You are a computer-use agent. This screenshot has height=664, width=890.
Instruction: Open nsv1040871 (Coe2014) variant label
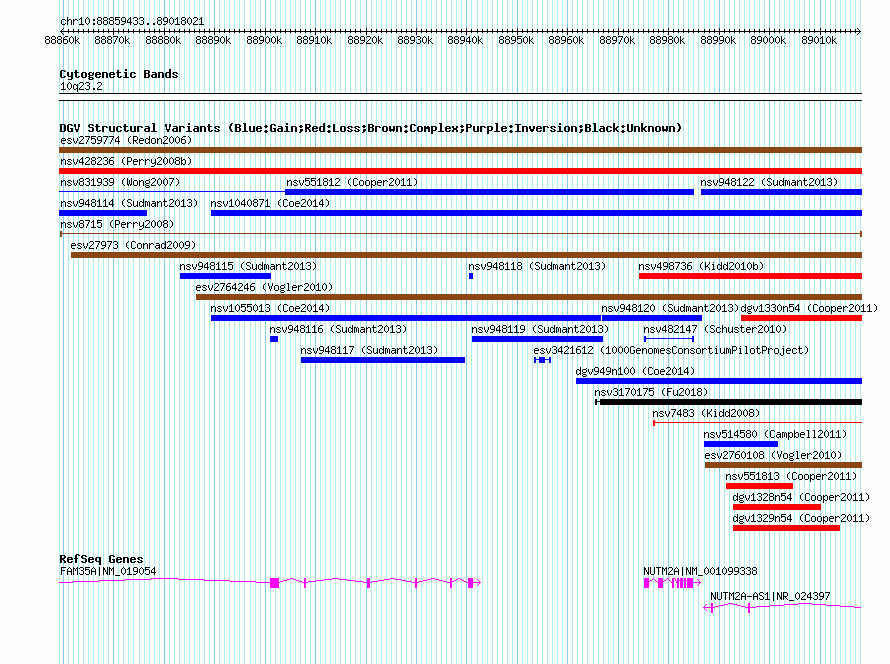(270, 203)
